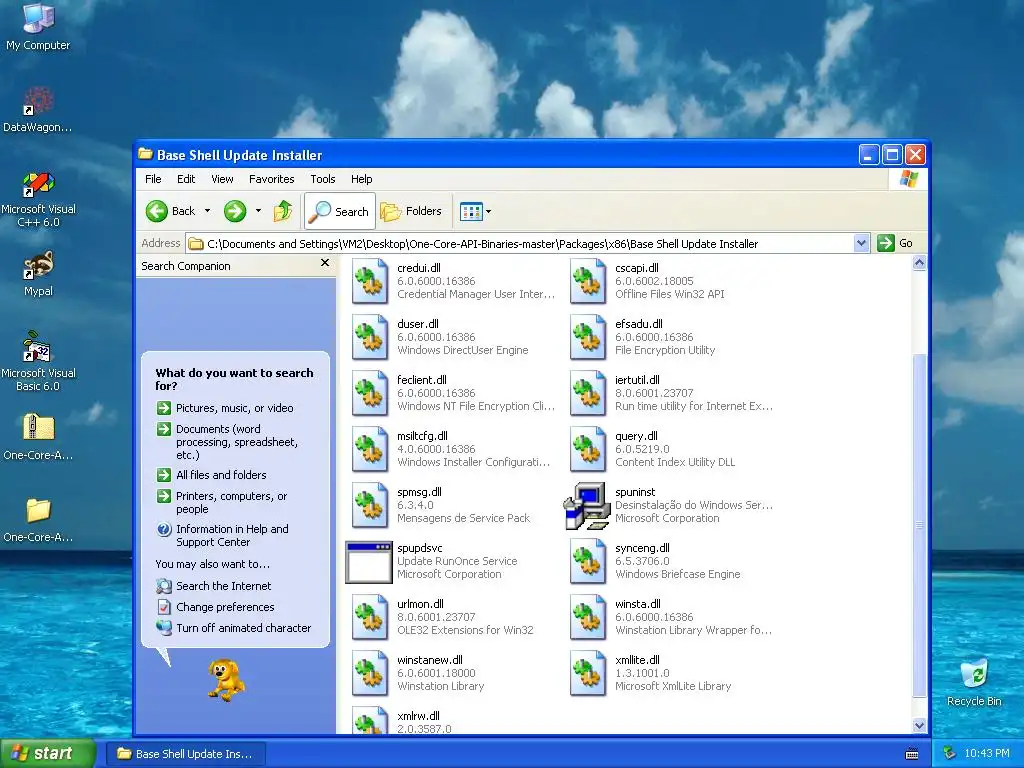Click the Start button
Image resolution: width=1024 pixels, height=768 pixels.
[47, 753]
